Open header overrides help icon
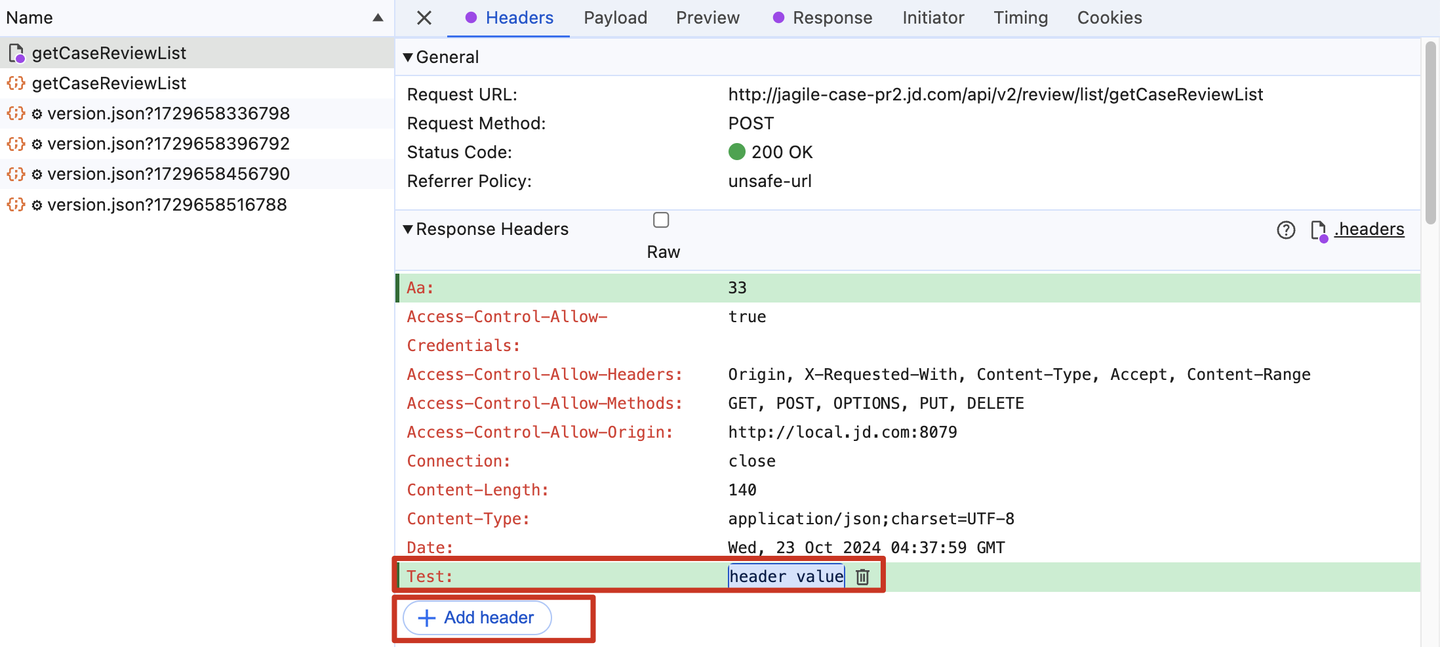The image size is (1440, 647). (x=1286, y=230)
